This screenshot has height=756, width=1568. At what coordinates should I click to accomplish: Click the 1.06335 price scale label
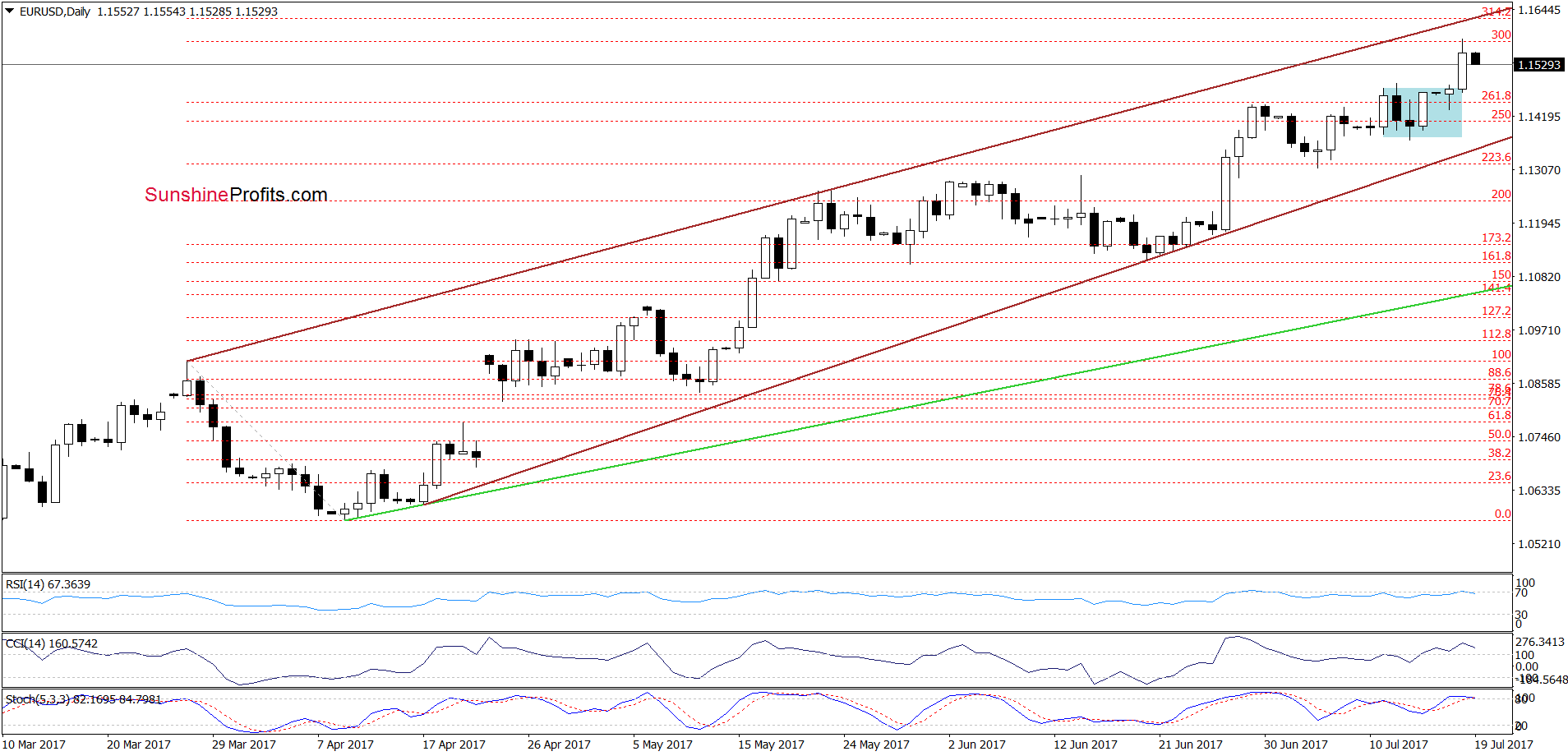[x=1538, y=491]
